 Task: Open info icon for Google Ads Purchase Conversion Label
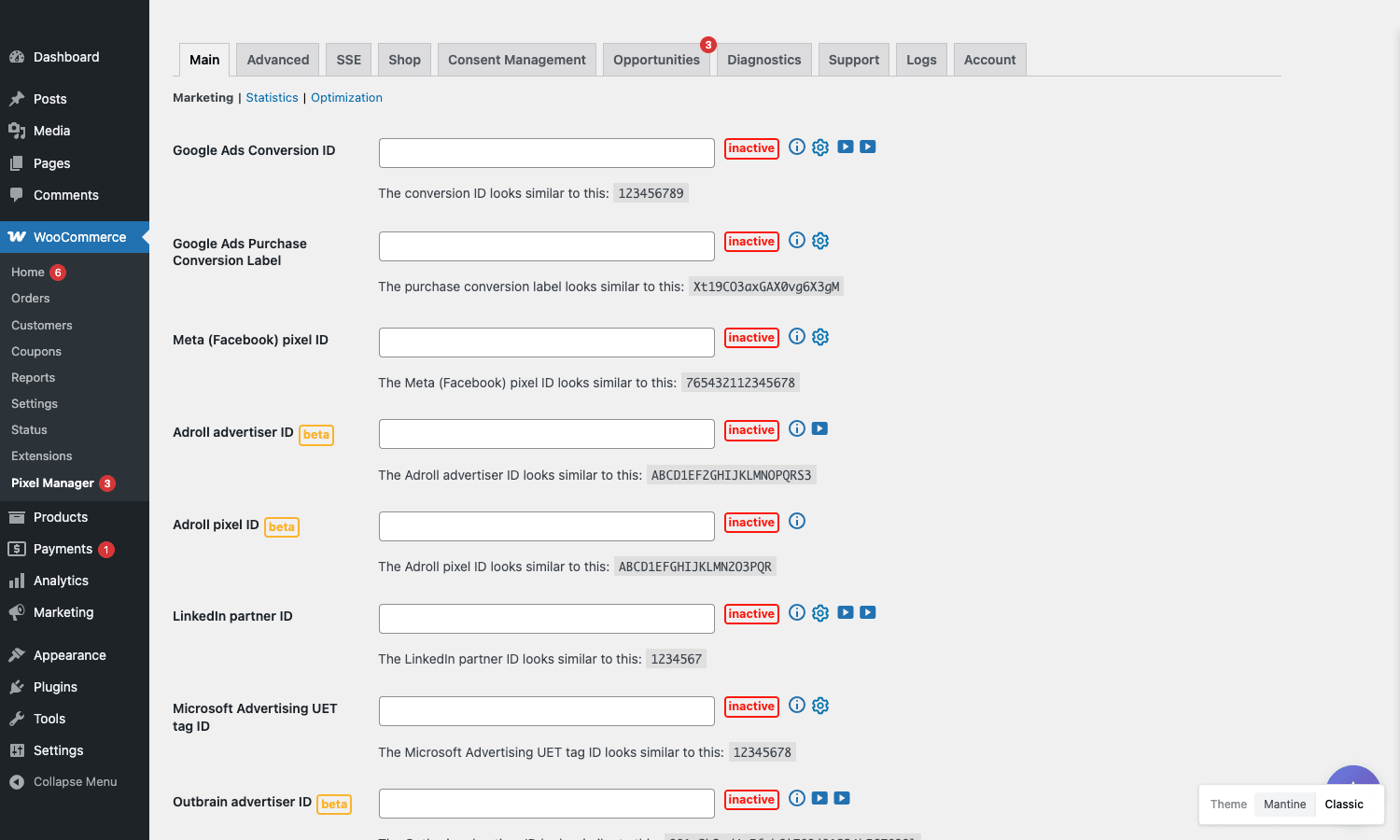[x=797, y=240]
